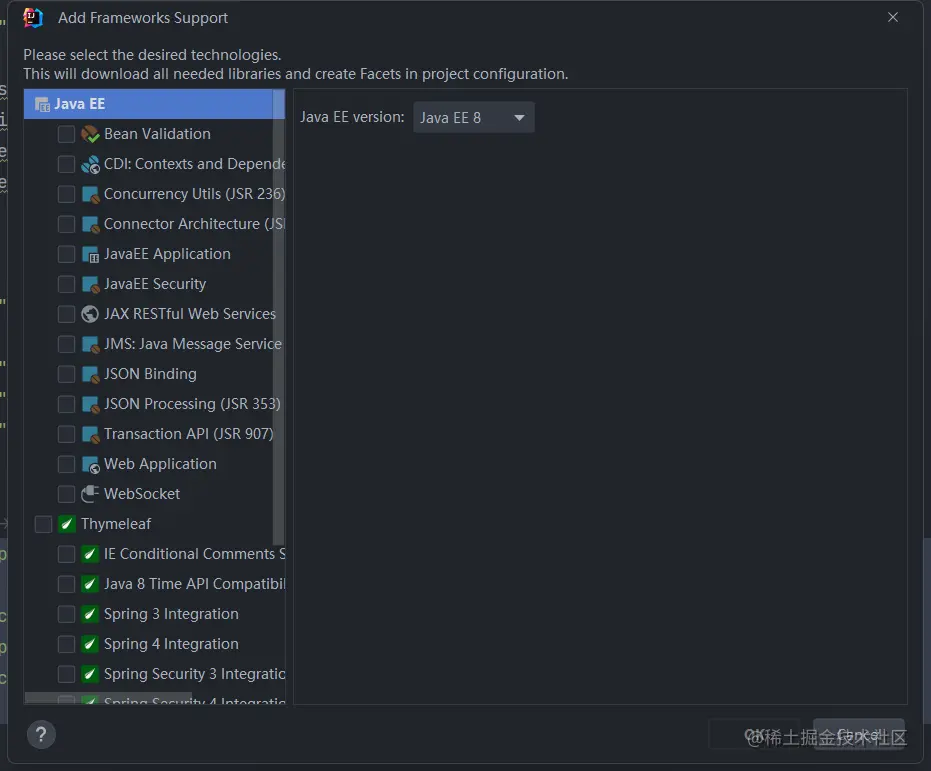Confirm with the OK button
Viewport: 931px width, 771px height.
coord(755,735)
